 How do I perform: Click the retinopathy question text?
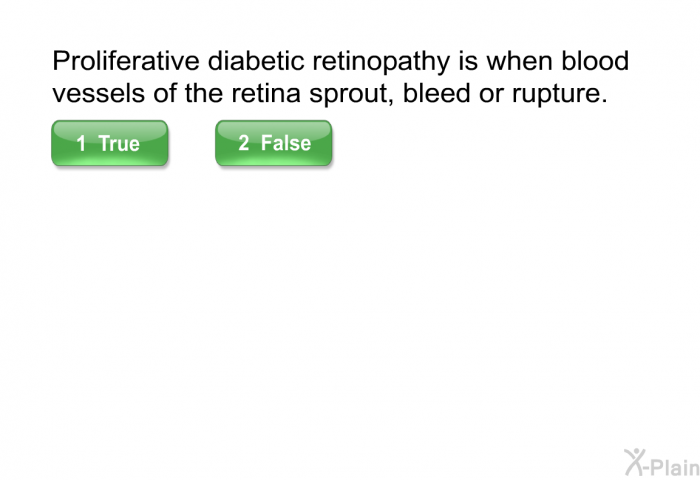click(x=340, y=79)
